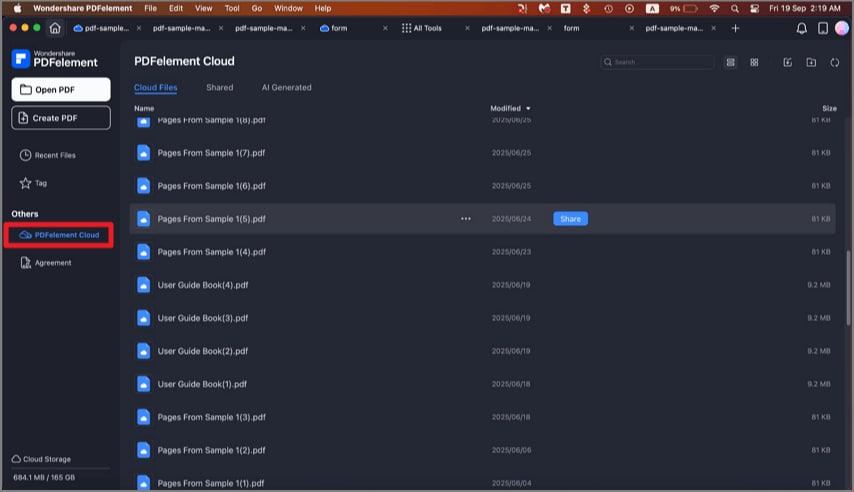
Task: Go to the Home icon tab
Action: [55, 28]
